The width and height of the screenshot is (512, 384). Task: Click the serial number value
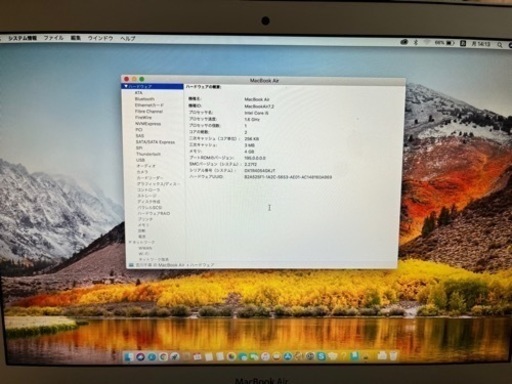[x=260, y=171]
